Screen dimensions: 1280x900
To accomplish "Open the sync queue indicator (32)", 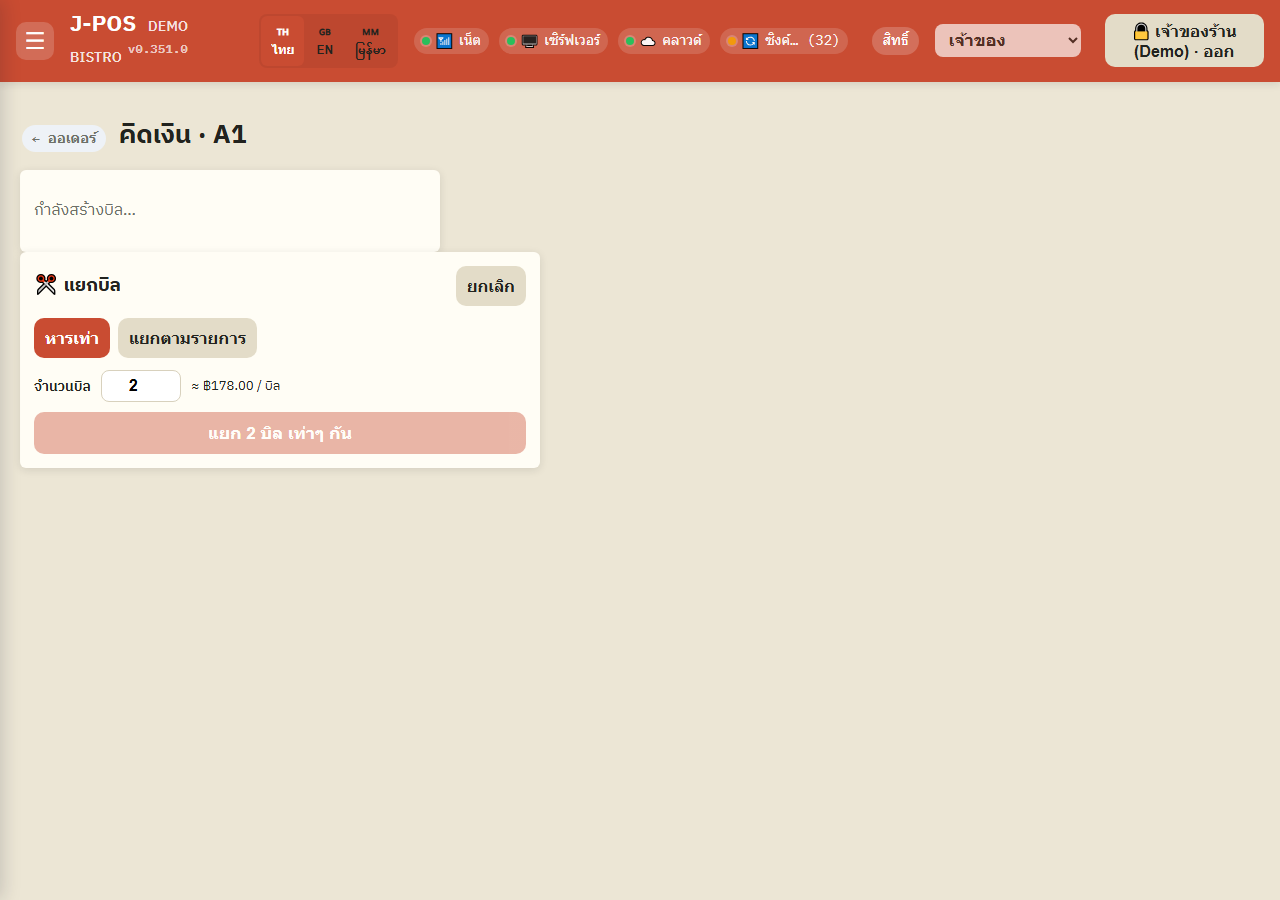I will tap(784, 41).
